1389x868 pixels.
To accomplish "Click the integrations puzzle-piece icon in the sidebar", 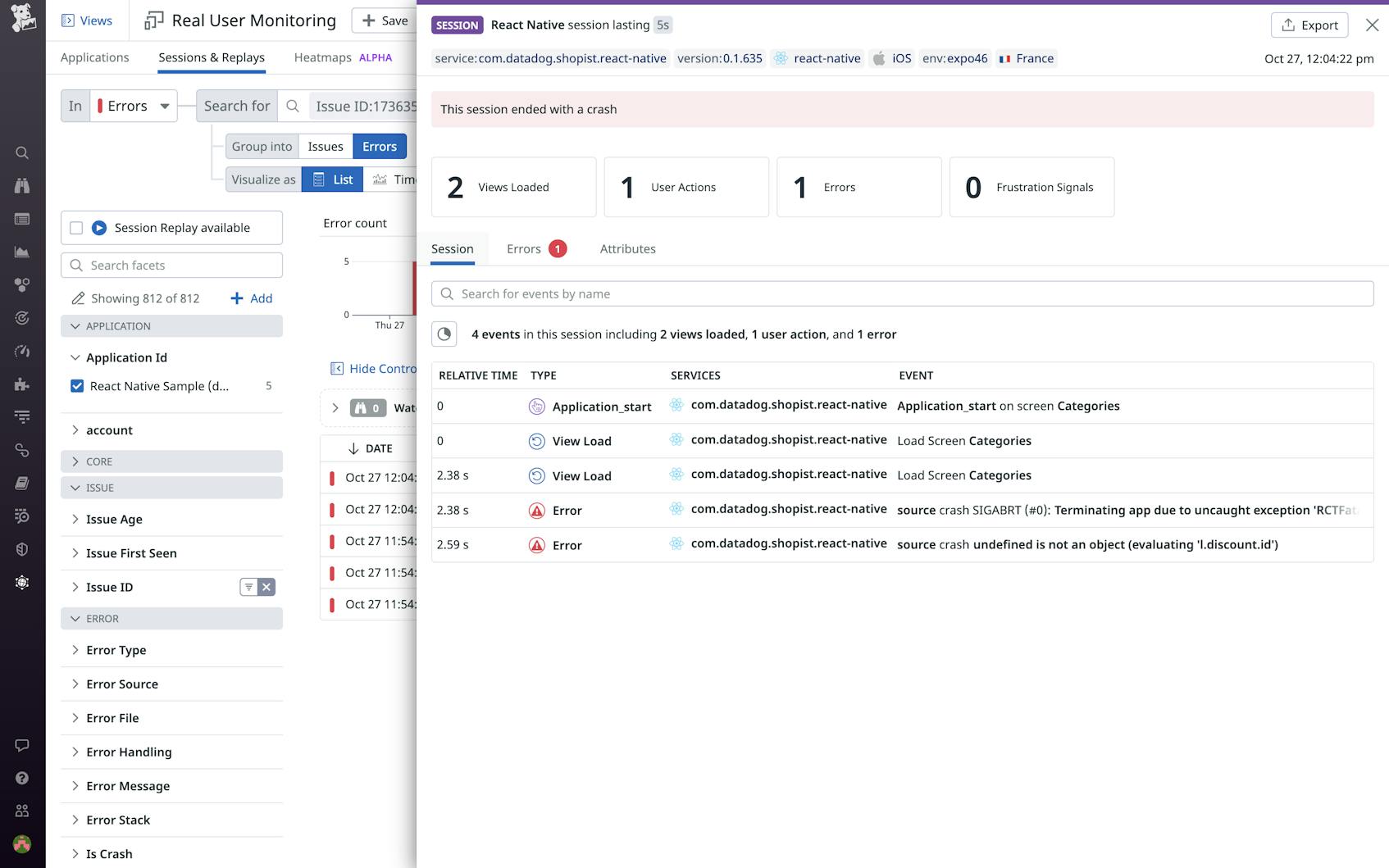I will click(22, 383).
